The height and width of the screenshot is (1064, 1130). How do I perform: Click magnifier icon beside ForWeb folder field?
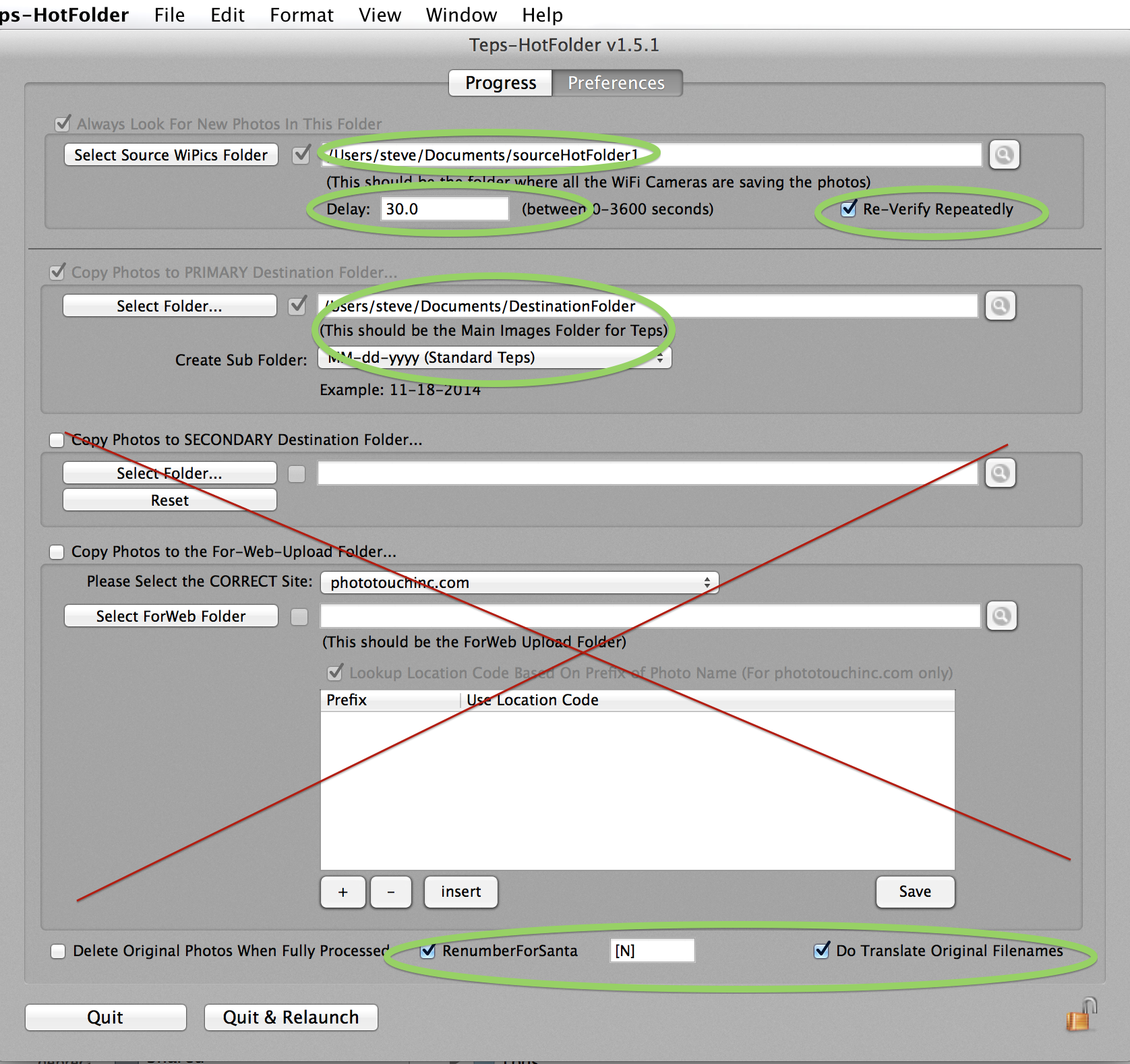pos(1001,616)
